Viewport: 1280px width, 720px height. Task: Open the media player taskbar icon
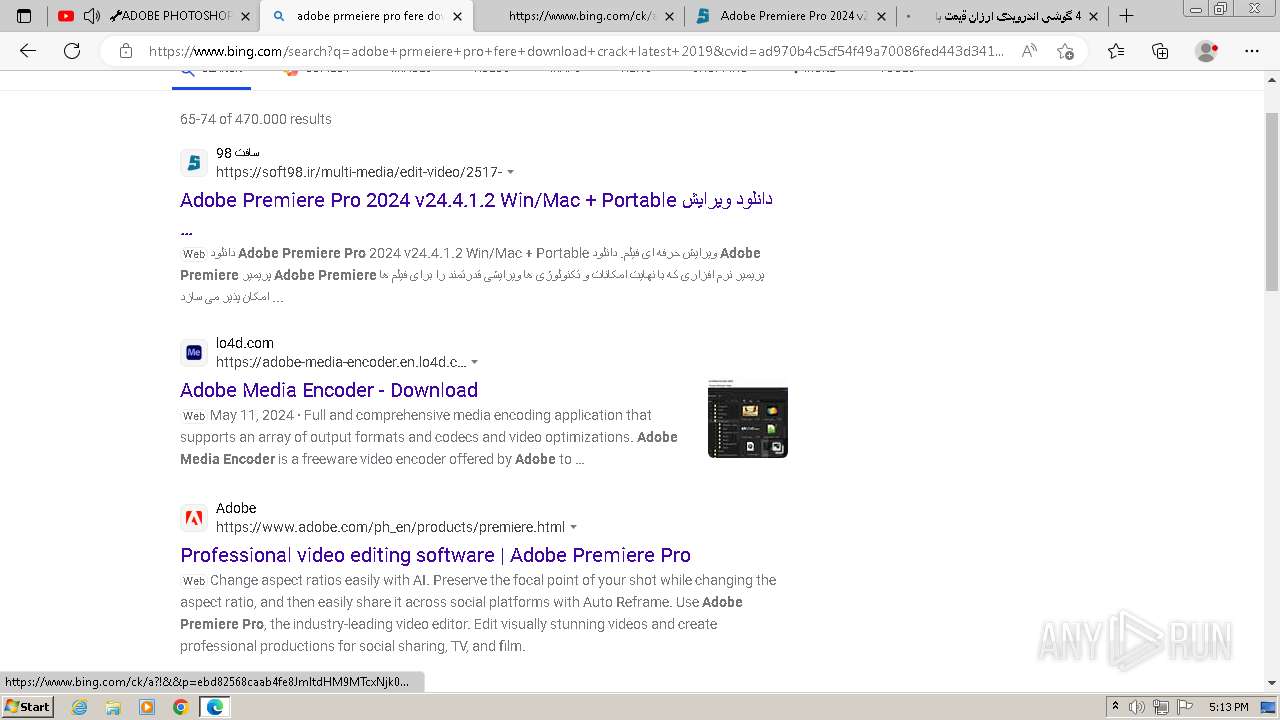(147, 707)
